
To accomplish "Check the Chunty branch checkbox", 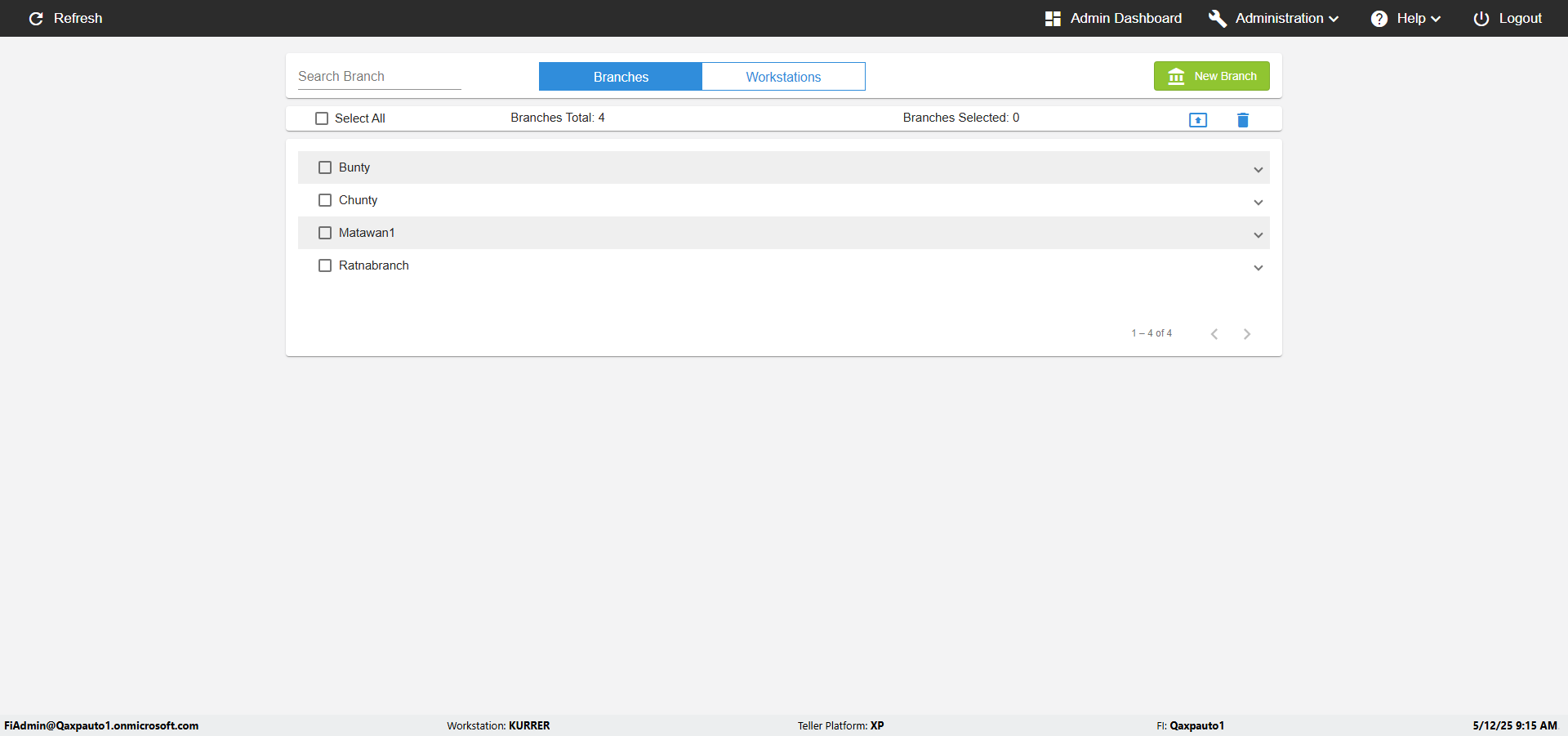I will coord(325,200).
